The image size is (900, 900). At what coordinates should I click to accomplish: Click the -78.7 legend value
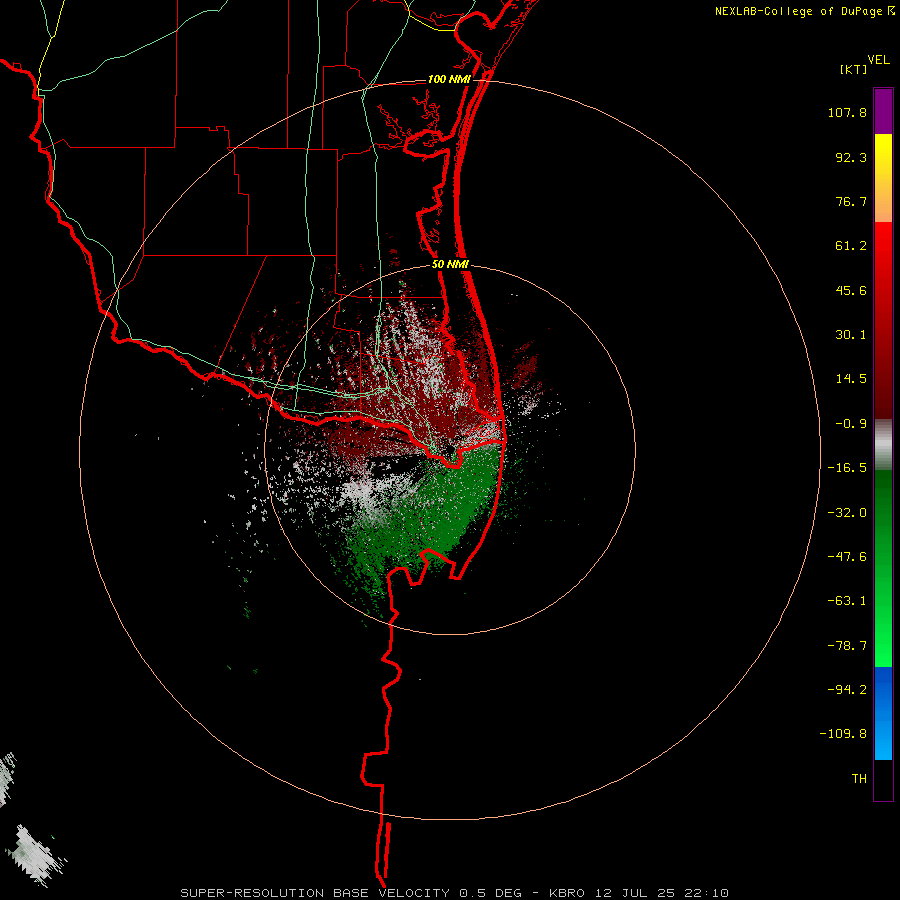tap(847, 646)
